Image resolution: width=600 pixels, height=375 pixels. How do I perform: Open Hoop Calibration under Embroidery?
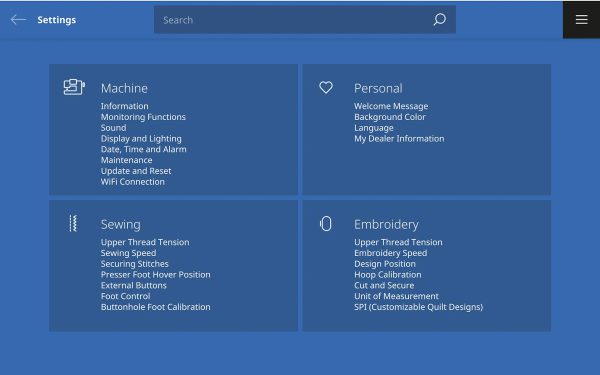(x=387, y=275)
